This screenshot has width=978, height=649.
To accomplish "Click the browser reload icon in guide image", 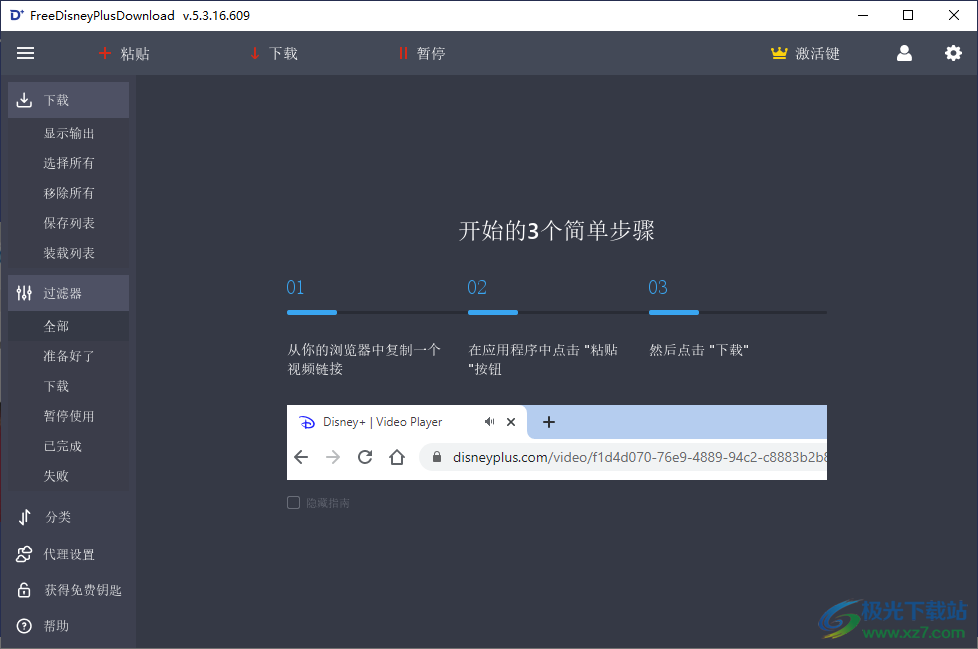I will [x=365, y=457].
